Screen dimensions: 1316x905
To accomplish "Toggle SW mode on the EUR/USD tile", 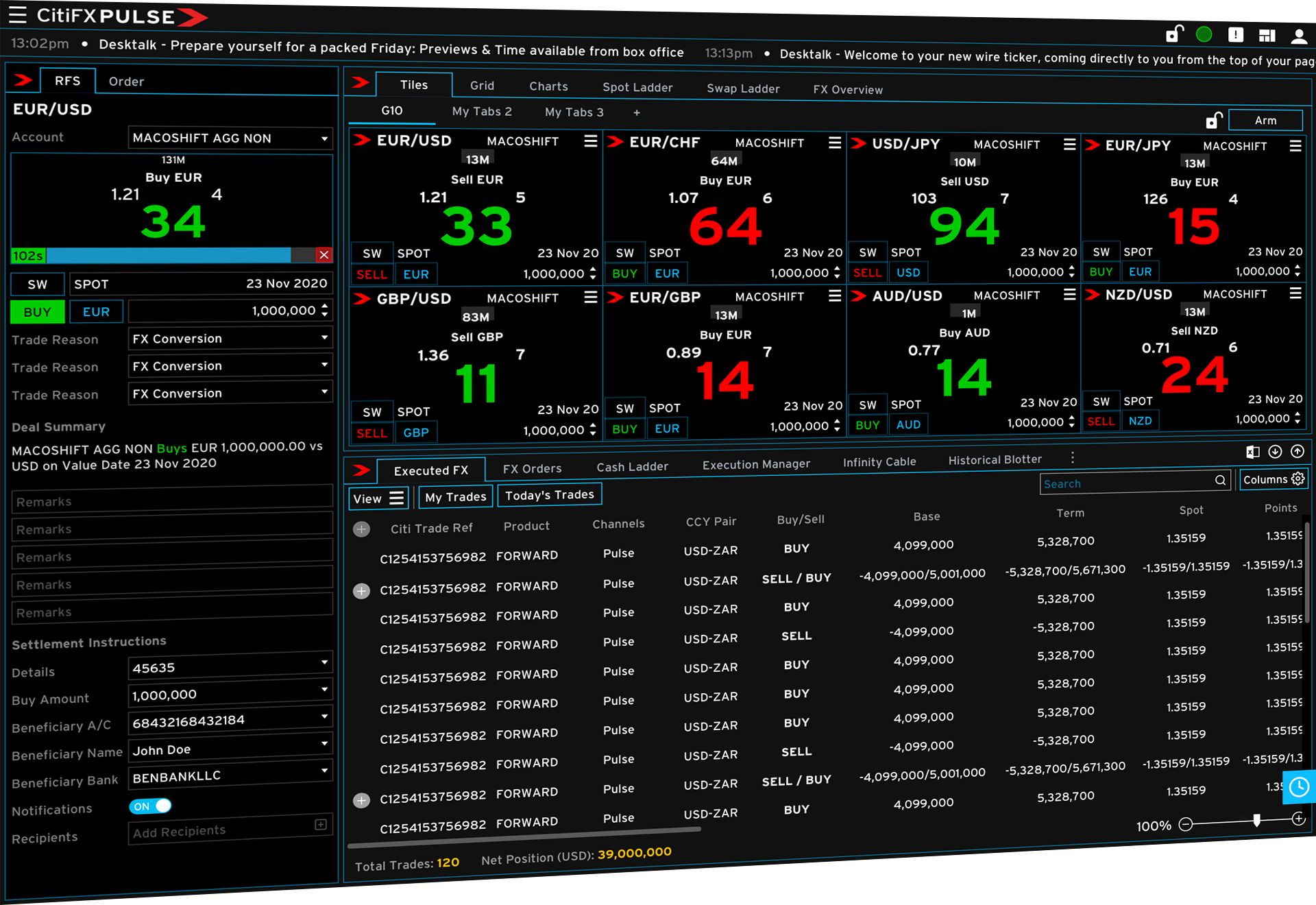I will [x=371, y=252].
